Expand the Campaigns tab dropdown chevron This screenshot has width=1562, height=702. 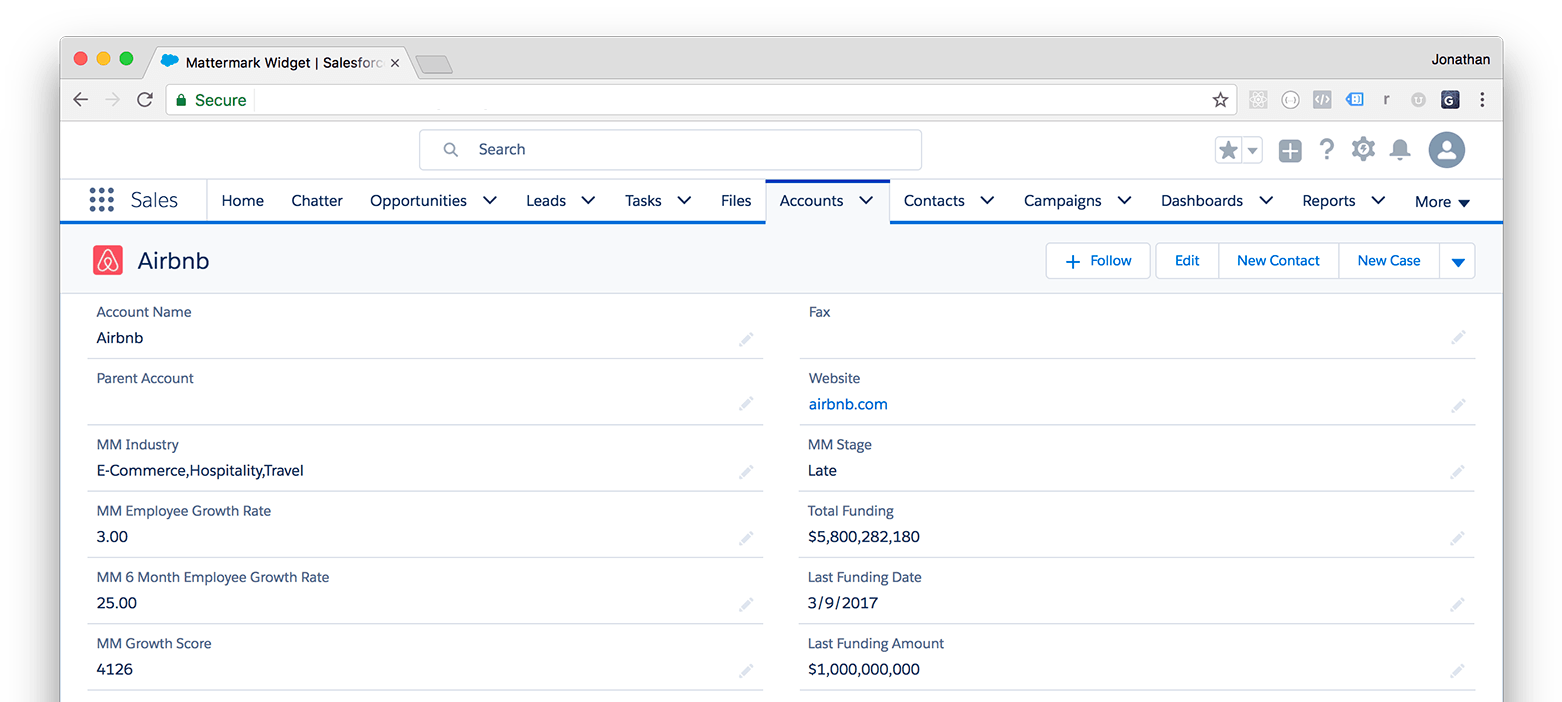1124,200
